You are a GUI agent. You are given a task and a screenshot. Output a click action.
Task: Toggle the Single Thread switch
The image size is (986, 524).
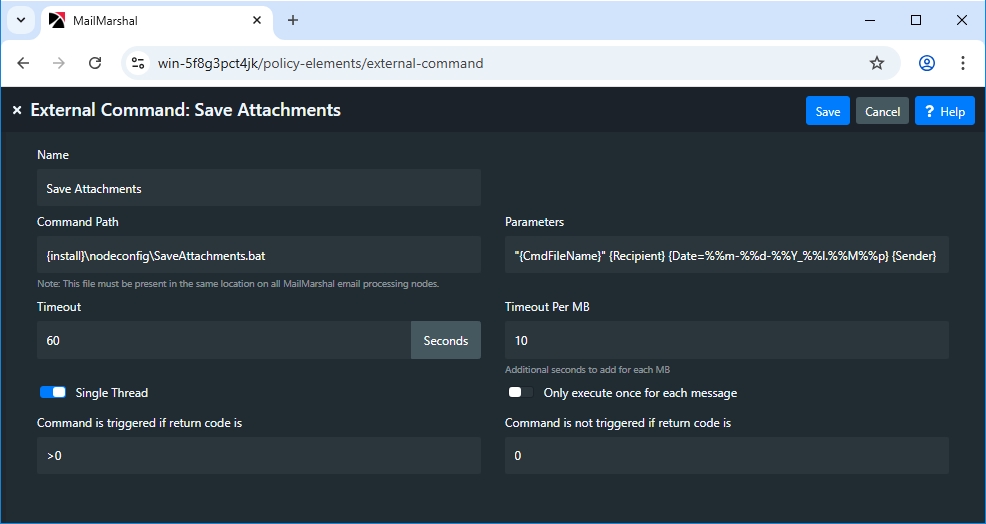pyautogui.click(x=53, y=393)
